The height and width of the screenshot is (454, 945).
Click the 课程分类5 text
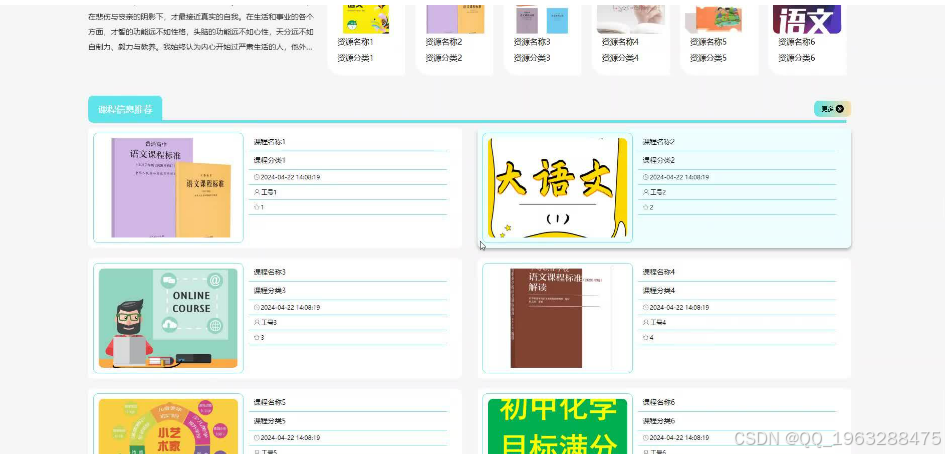click(269, 421)
